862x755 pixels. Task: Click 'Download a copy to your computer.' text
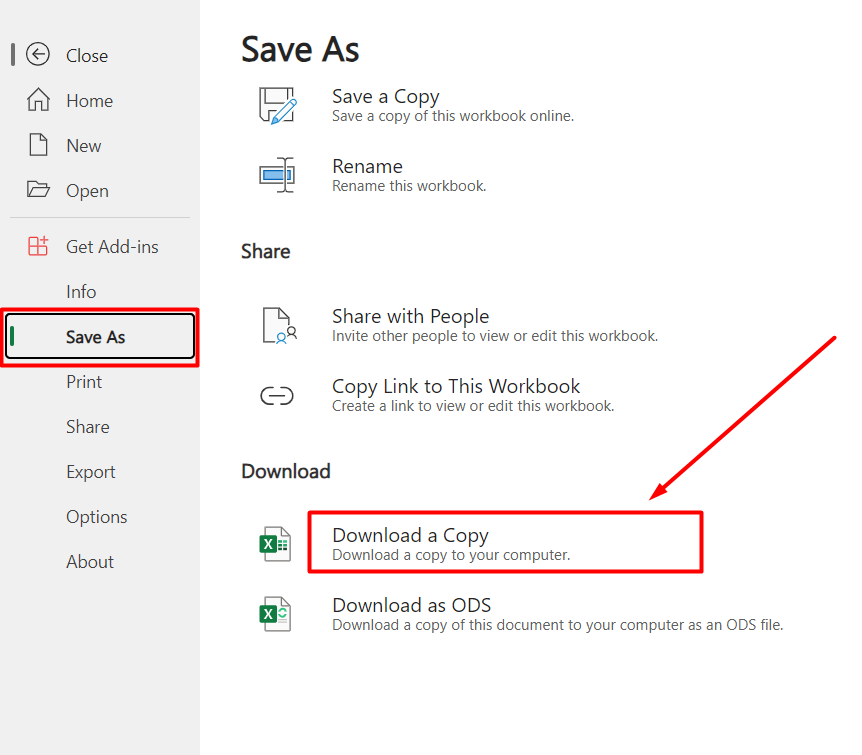[451, 555]
